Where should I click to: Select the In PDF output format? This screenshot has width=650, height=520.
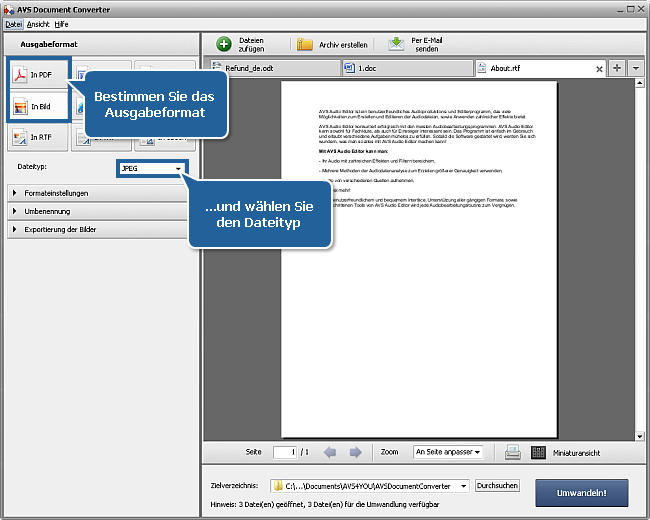pos(38,75)
